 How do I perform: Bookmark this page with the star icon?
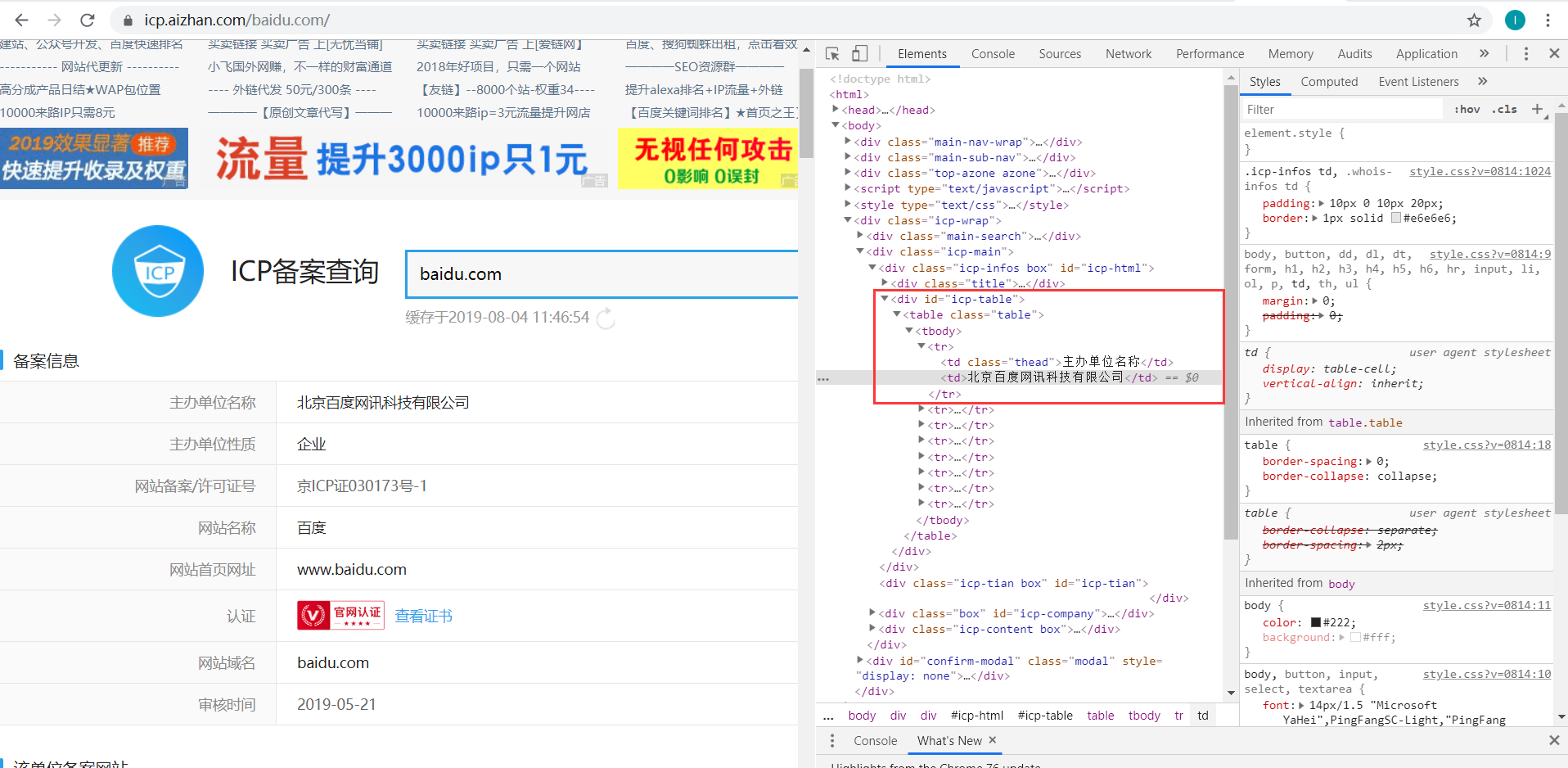pyautogui.click(x=1474, y=20)
